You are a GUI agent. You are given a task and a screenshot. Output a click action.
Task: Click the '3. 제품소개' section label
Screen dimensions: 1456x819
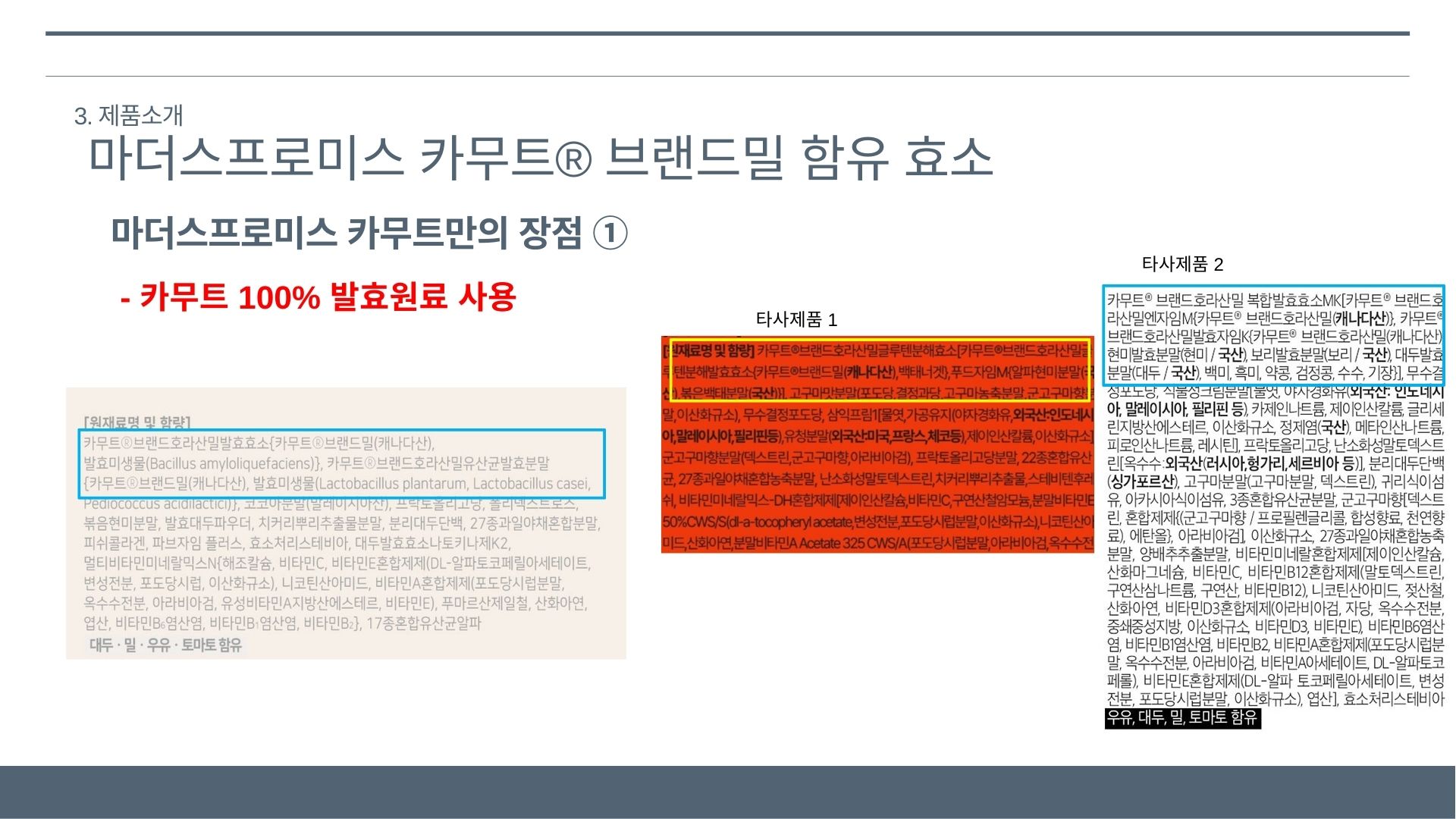pyautogui.click(x=129, y=115)
